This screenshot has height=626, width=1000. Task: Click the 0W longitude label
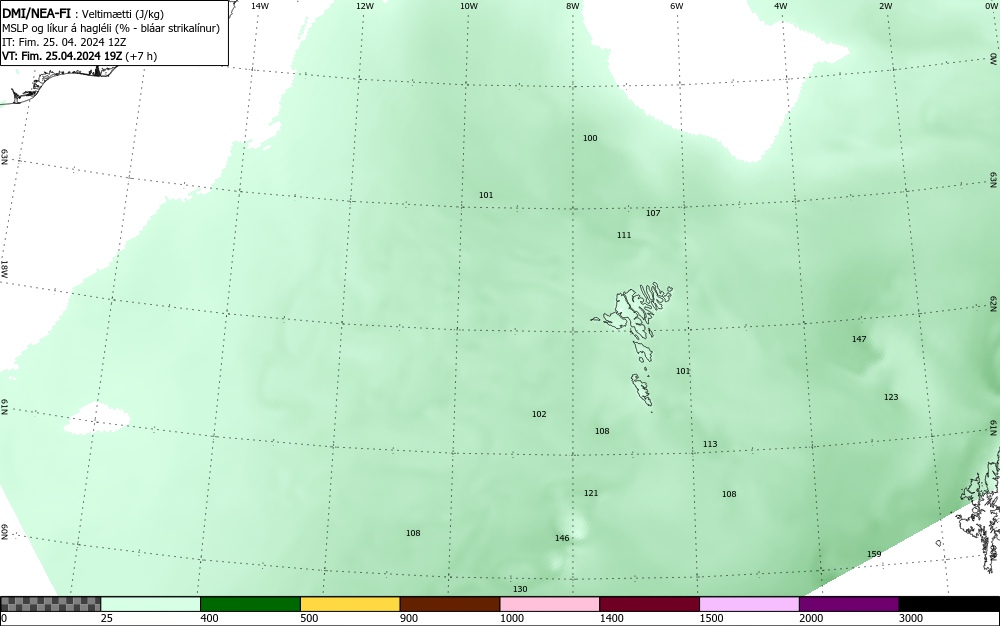pos(990,6)
